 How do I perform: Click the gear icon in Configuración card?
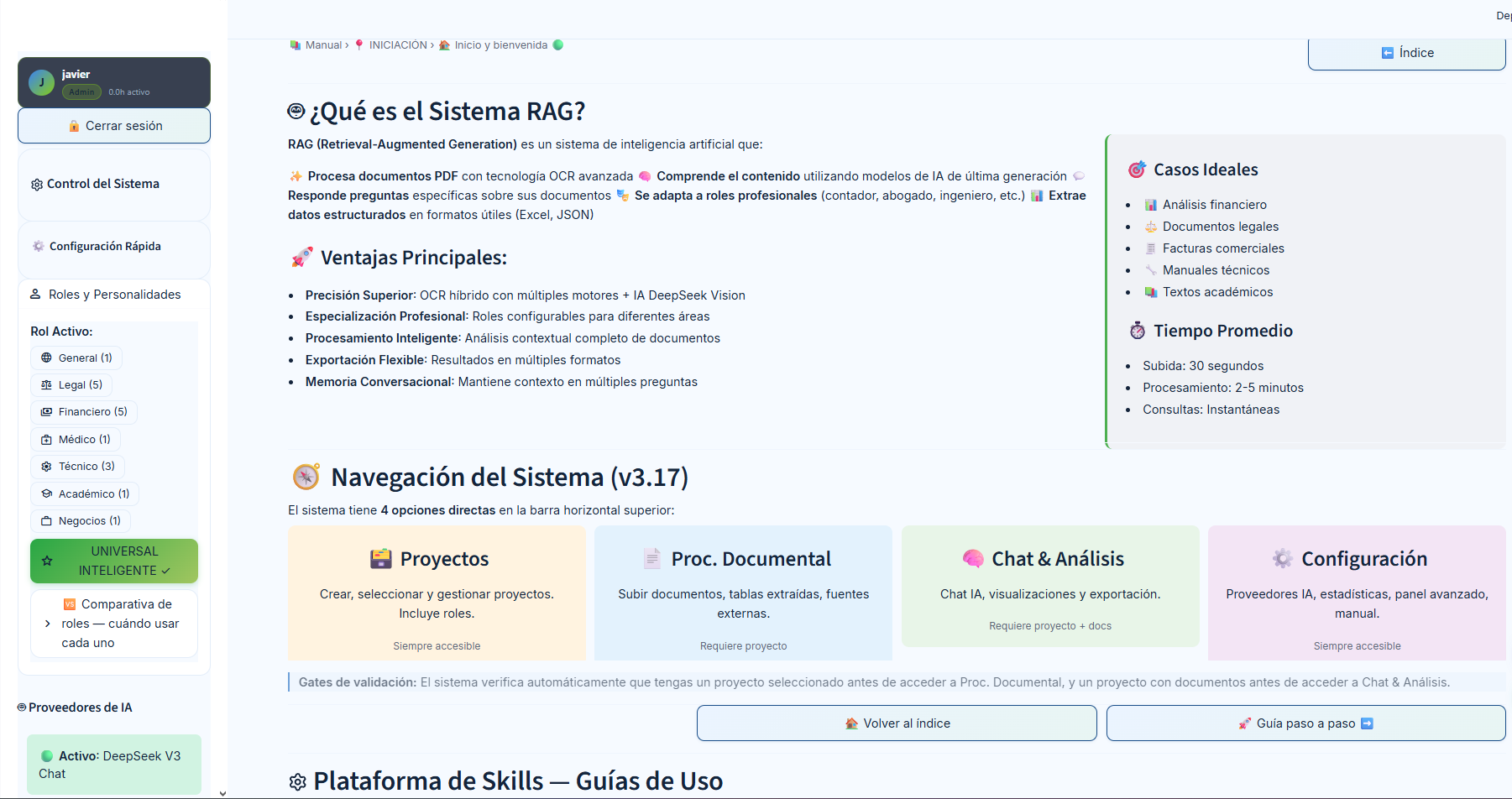click(1282, 559)
